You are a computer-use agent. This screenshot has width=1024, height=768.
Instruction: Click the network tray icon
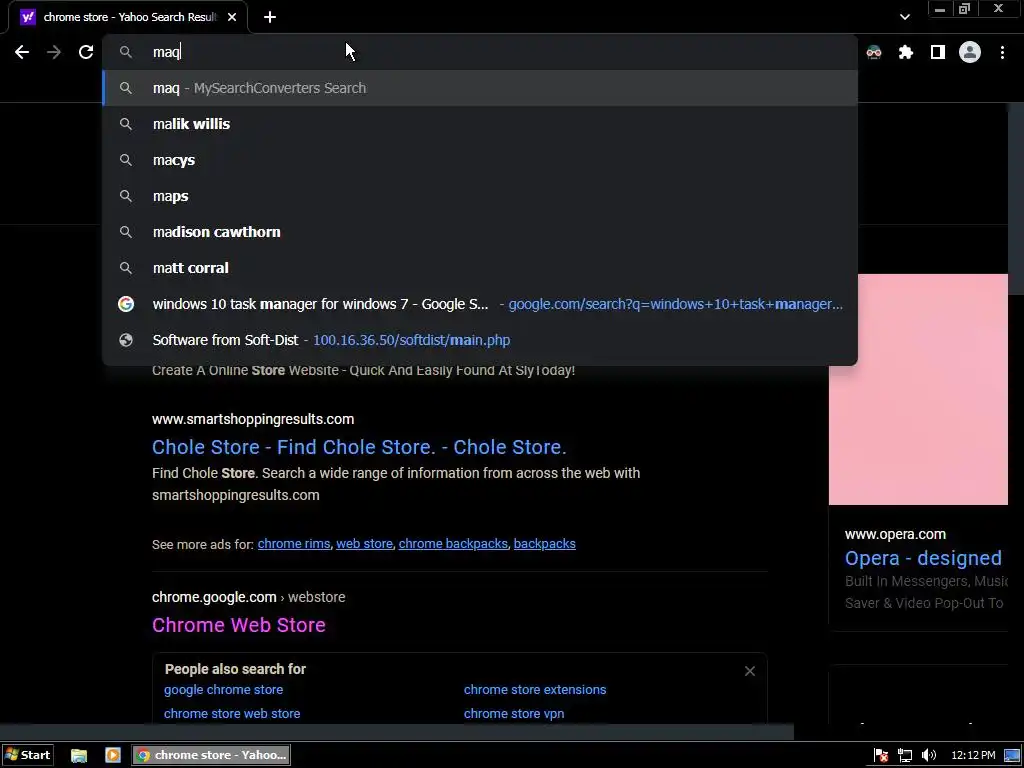904,756
